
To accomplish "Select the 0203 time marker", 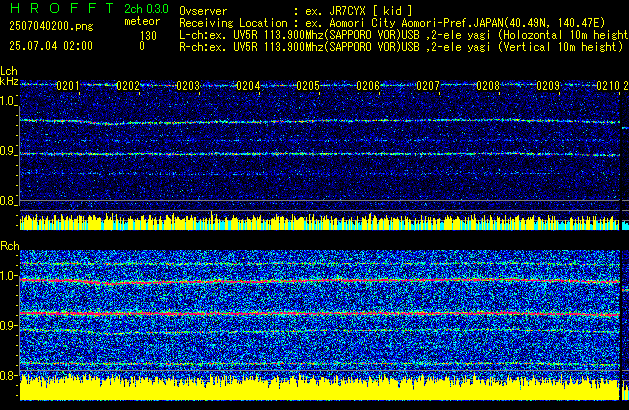I will (x=188, y=86).
